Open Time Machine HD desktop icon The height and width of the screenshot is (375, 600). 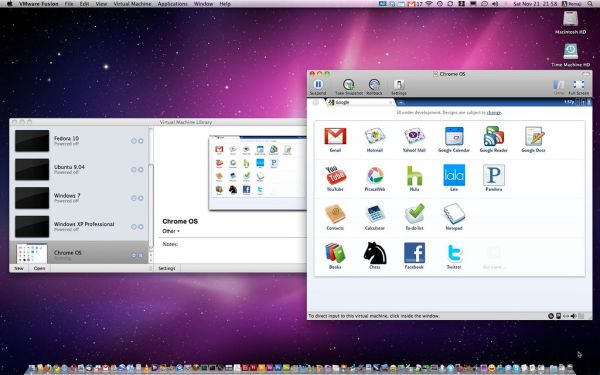click(570, 55)
